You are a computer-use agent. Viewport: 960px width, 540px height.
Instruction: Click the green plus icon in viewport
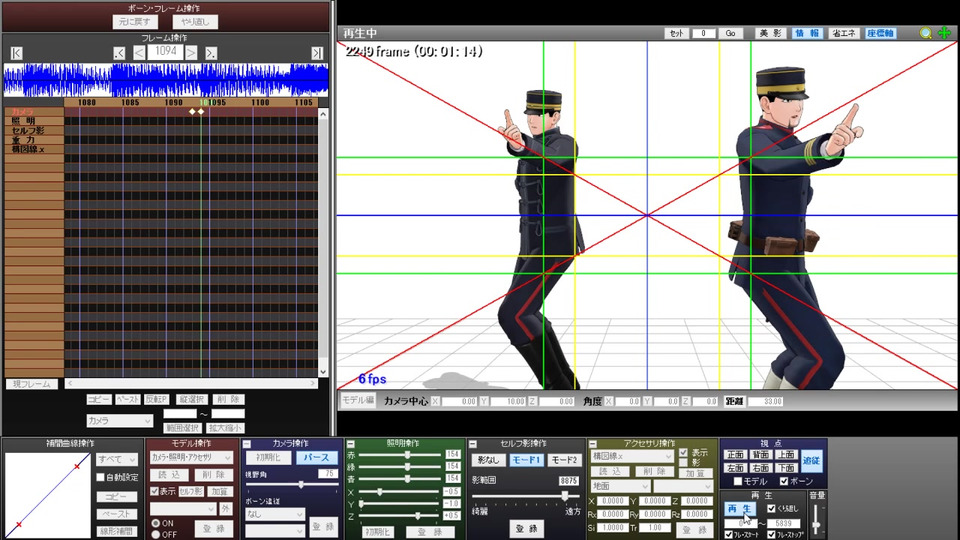pos(943,33)
